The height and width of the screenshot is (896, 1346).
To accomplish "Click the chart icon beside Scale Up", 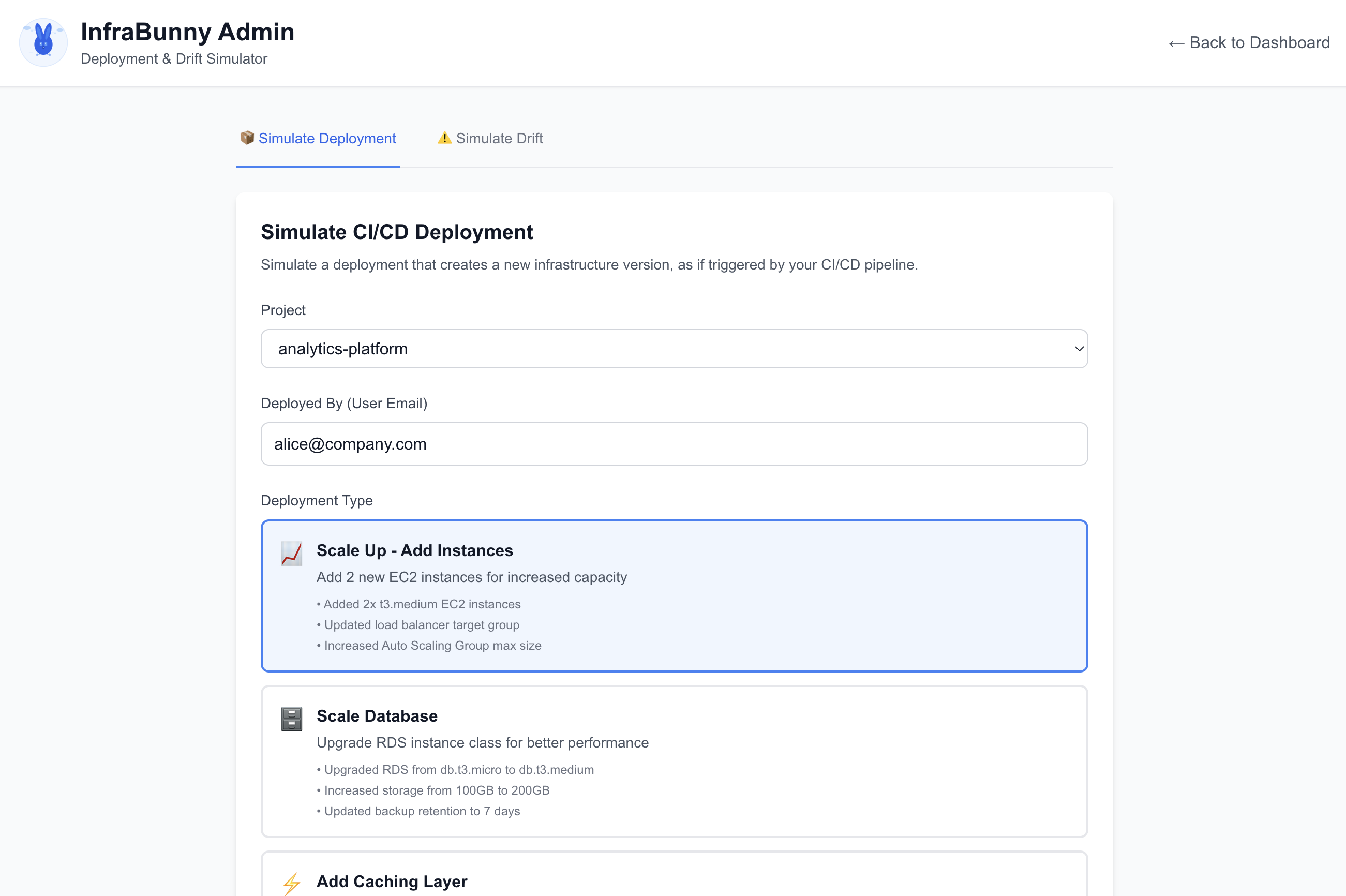I will tap(291, 553).
